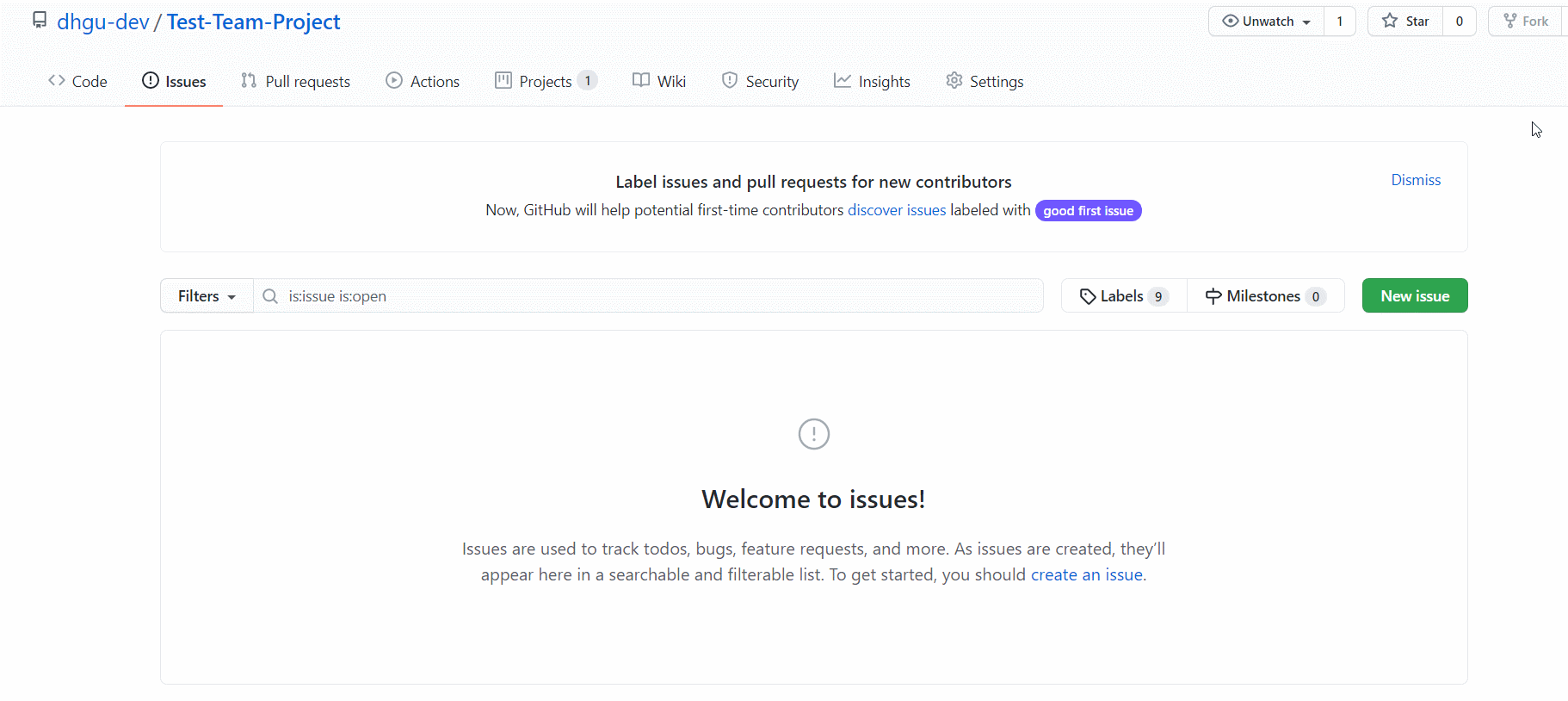Click the large issue icon above Welcome

[814, 434]
